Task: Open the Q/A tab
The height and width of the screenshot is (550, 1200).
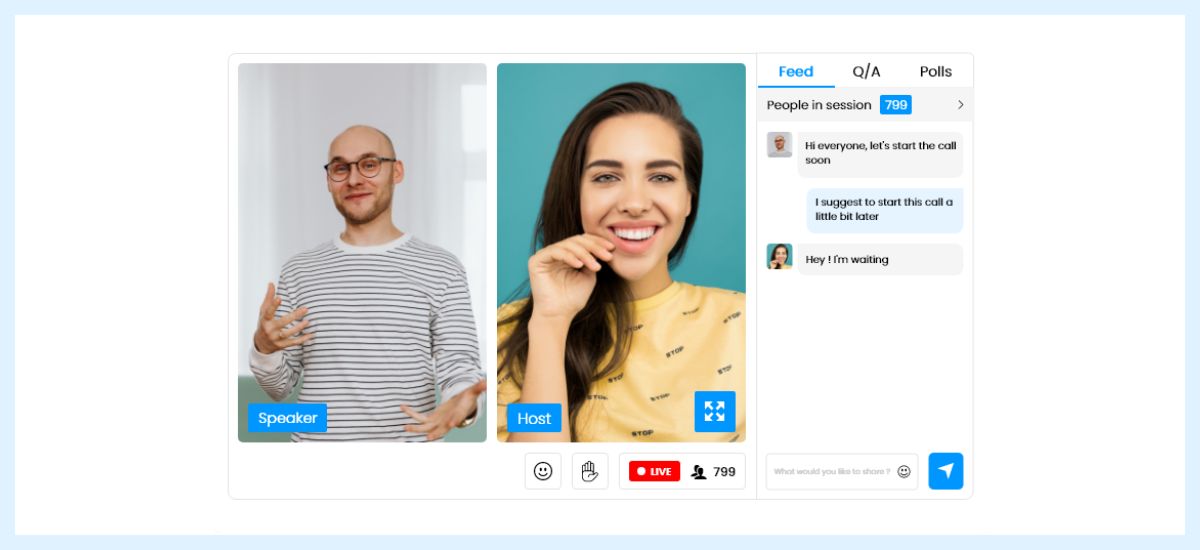Action: point(866,72)
